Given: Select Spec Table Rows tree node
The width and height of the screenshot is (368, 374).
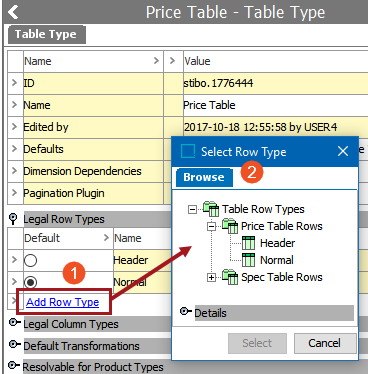Looking at the screenshot, I should pyautogui.click(x=282, y=277).
